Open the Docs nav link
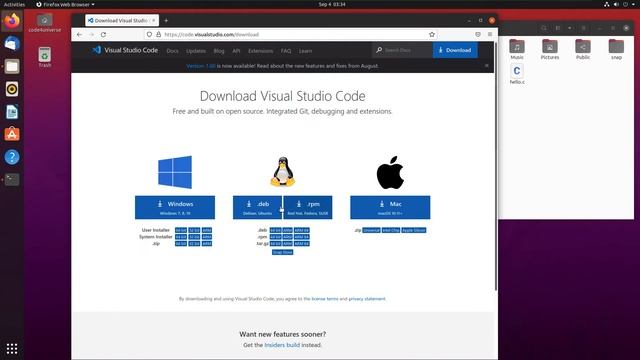This screenshot has width=640, height=360. click(x=173, y=51)
